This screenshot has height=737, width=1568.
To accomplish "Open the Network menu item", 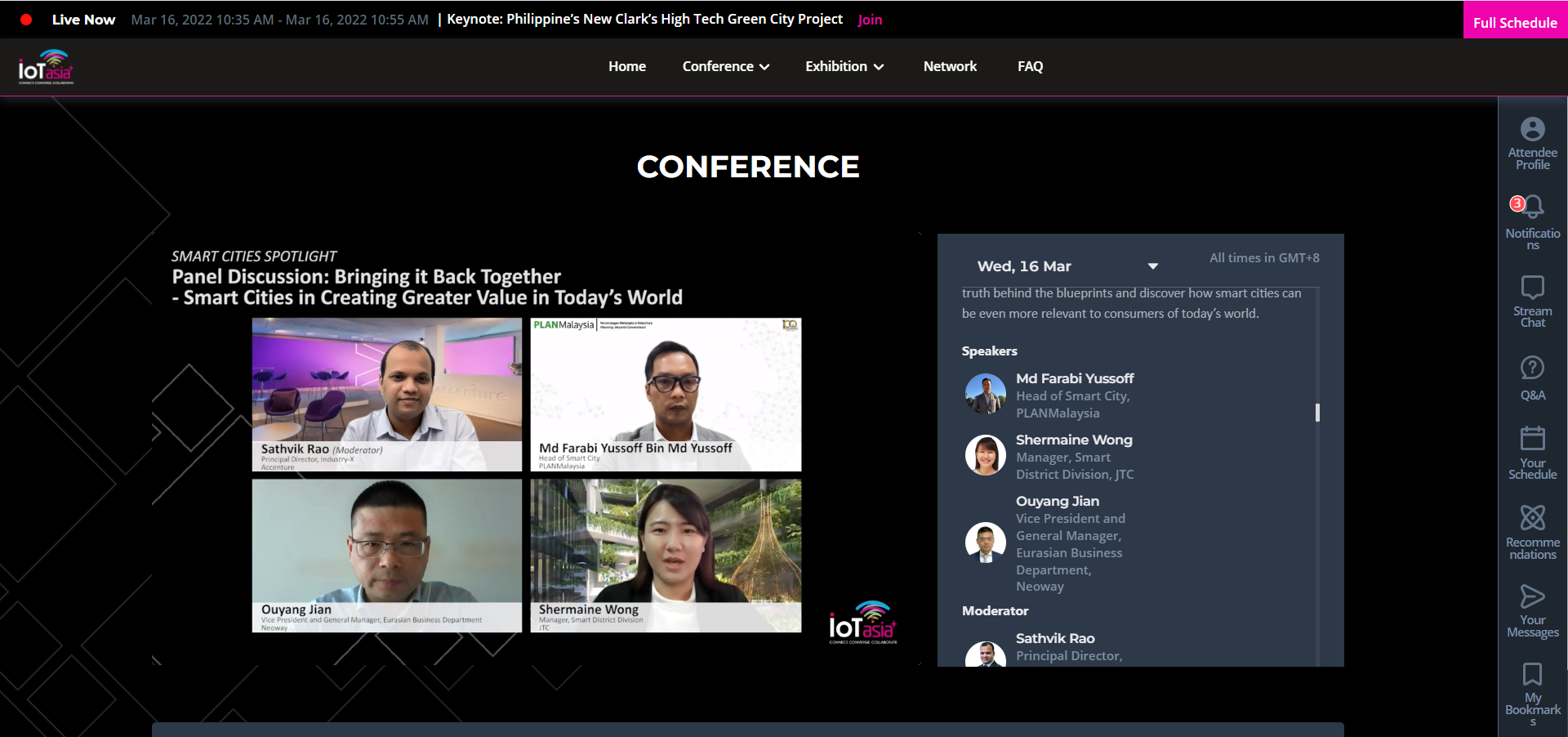I will (949, 67).
